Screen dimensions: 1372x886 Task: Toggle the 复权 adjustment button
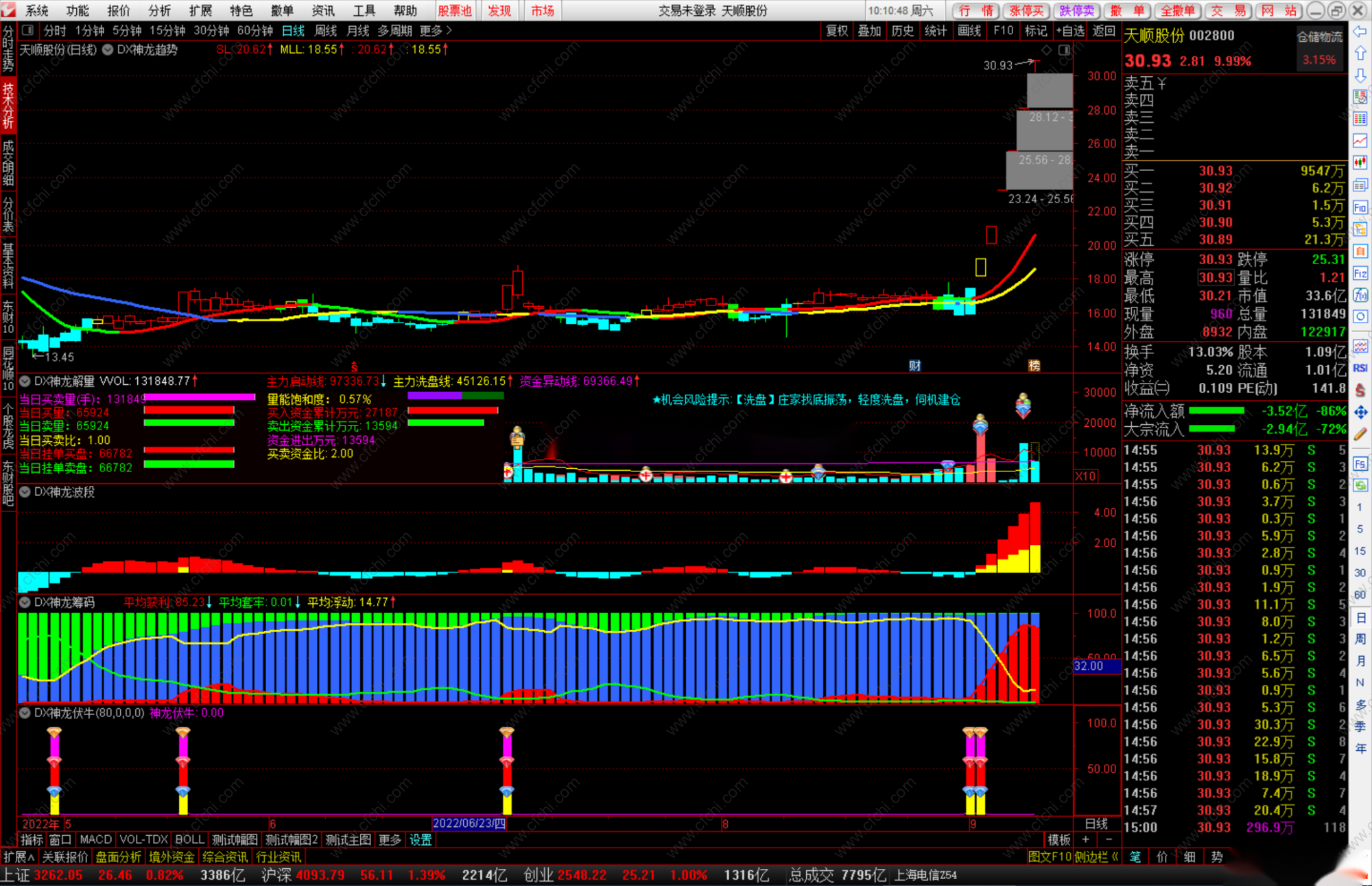836,30
